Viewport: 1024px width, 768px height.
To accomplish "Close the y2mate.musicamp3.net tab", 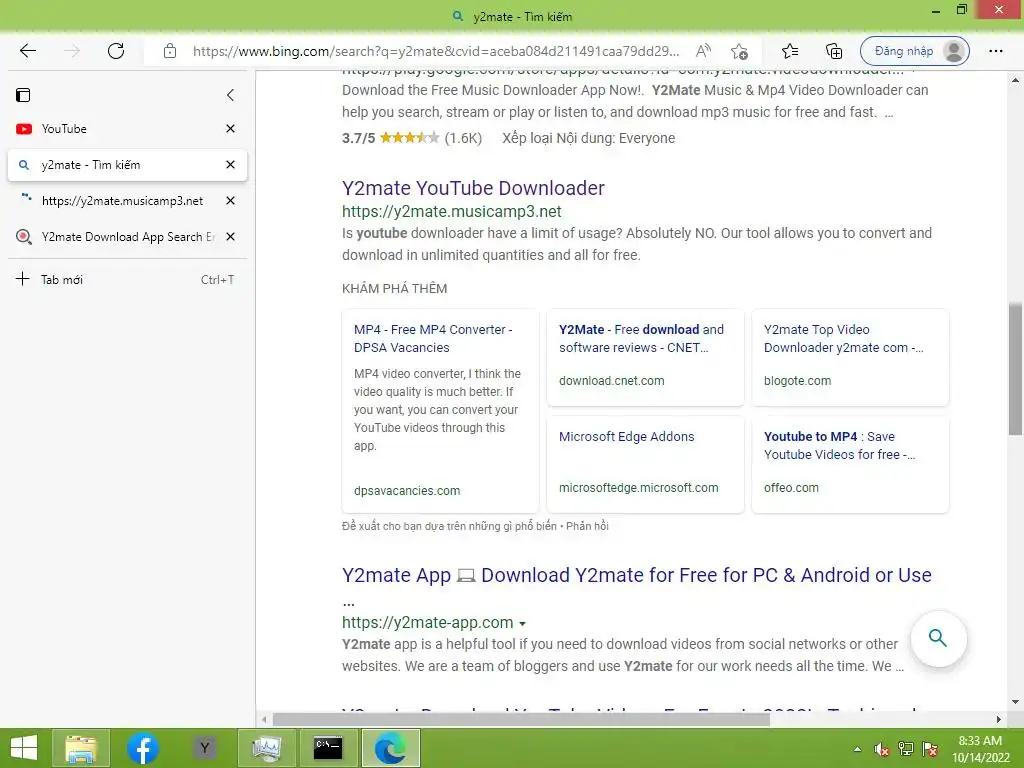I will [230, 200].
